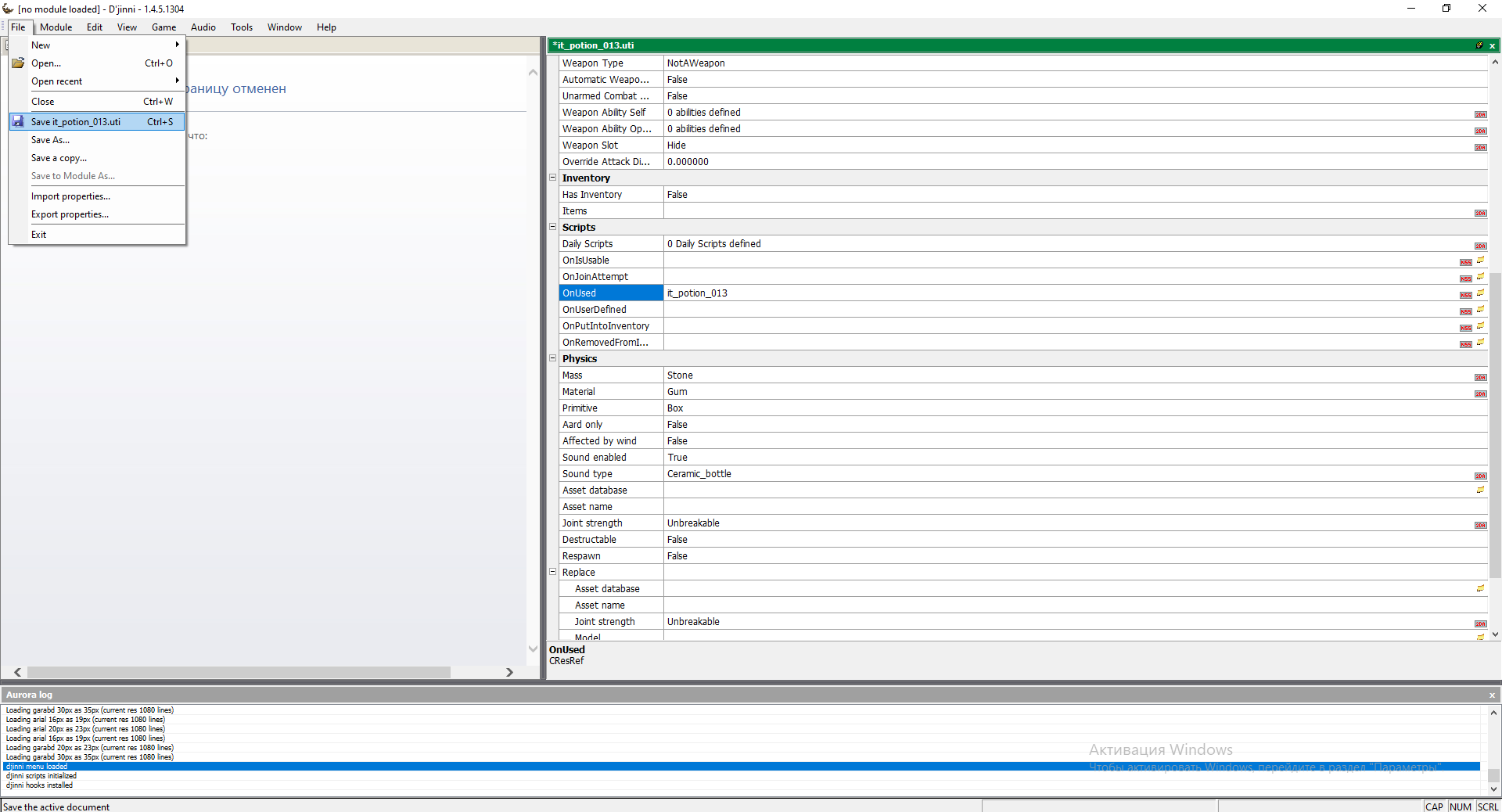
Task: Choose Exit from File menu
Action: click(97, 234)
